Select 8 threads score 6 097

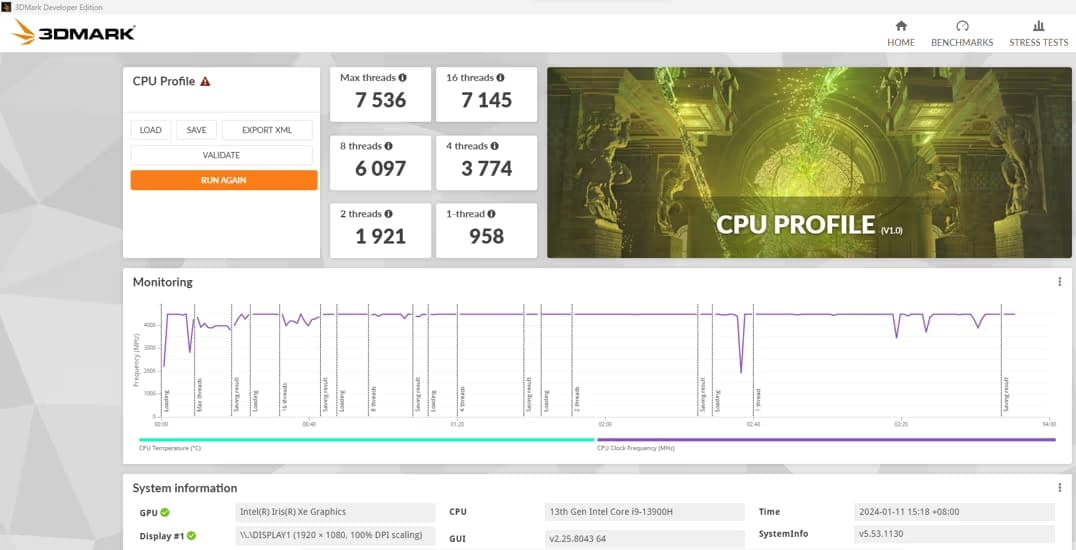point(381,168)
